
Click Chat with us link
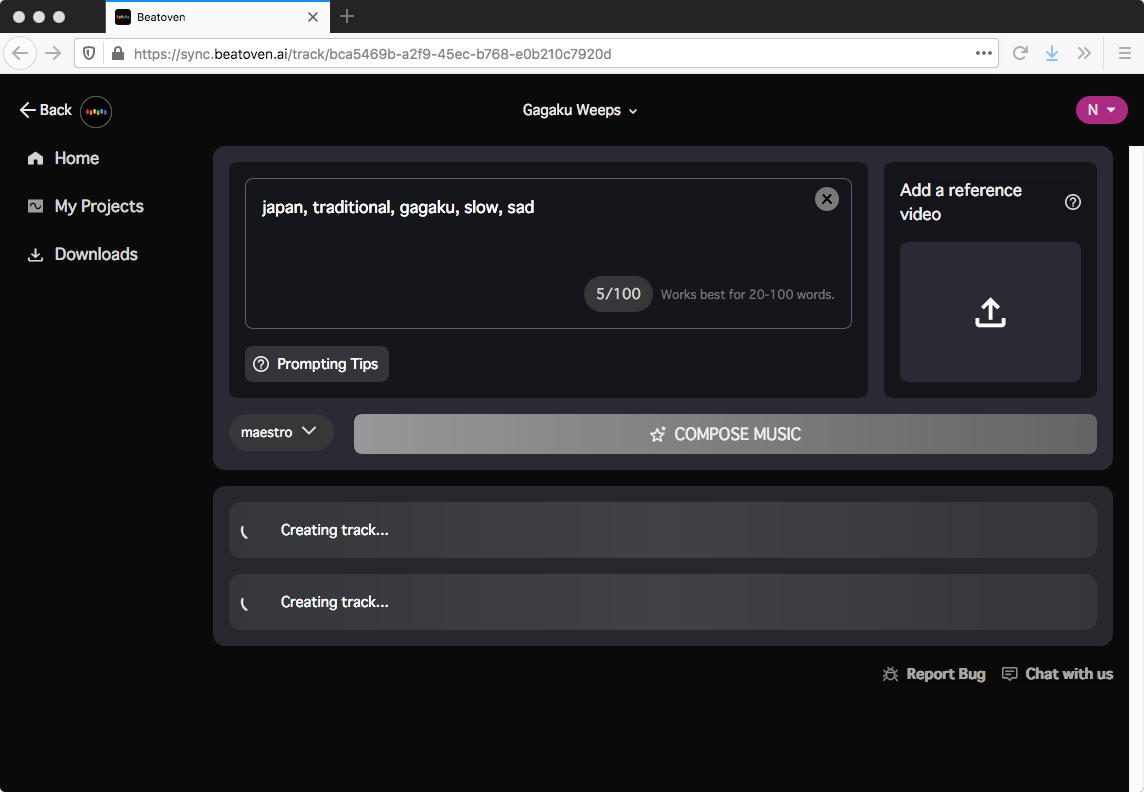(1069, 674)
